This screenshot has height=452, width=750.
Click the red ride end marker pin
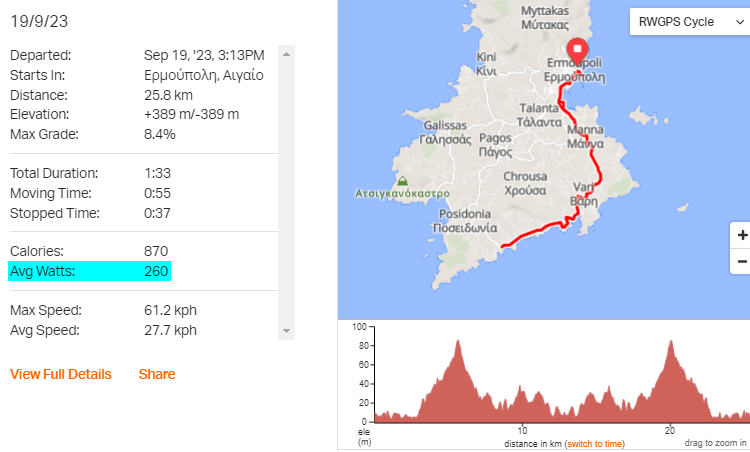pos(577,51)
